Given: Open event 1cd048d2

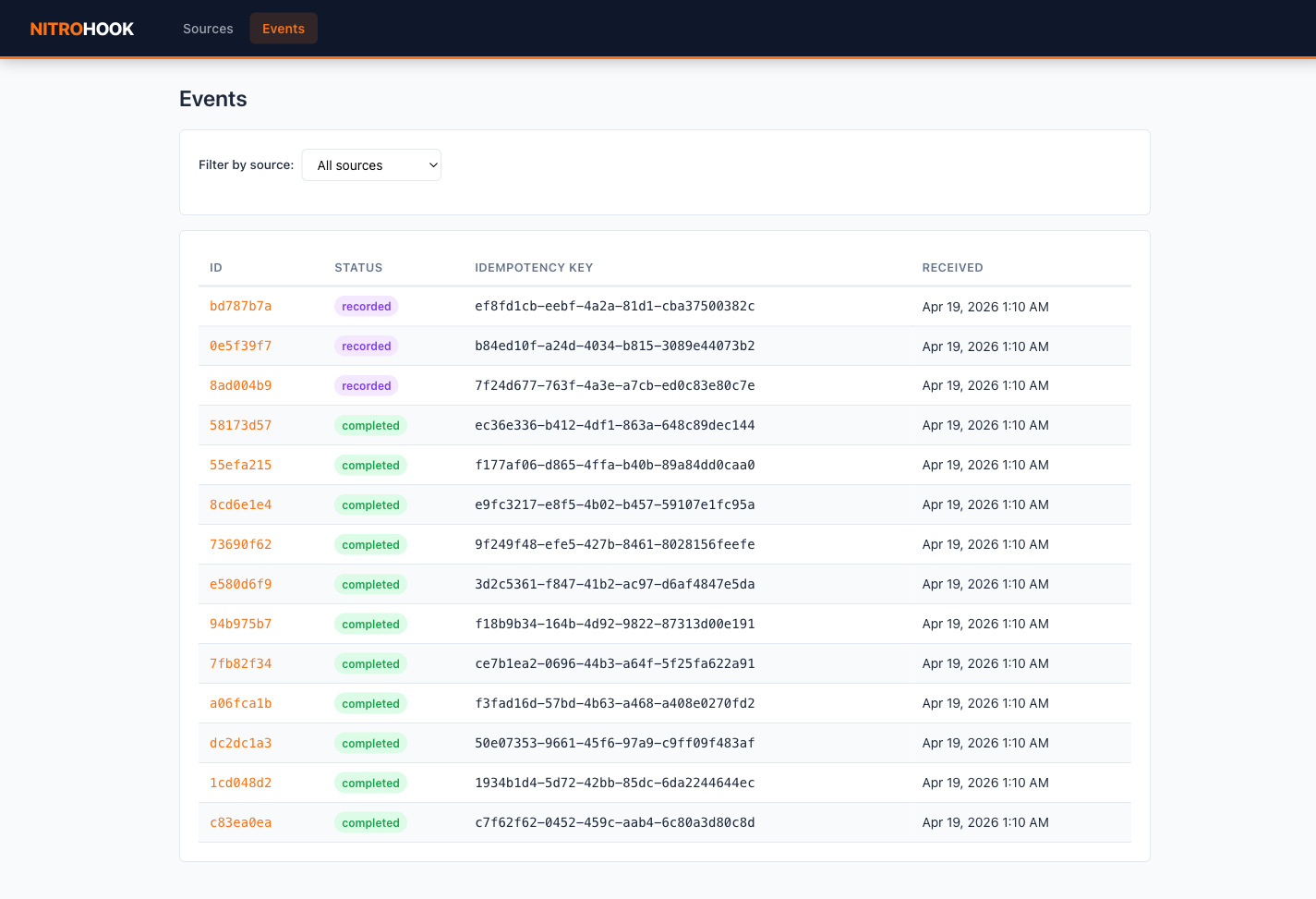Looking at the screenshot, I should 240,784.
